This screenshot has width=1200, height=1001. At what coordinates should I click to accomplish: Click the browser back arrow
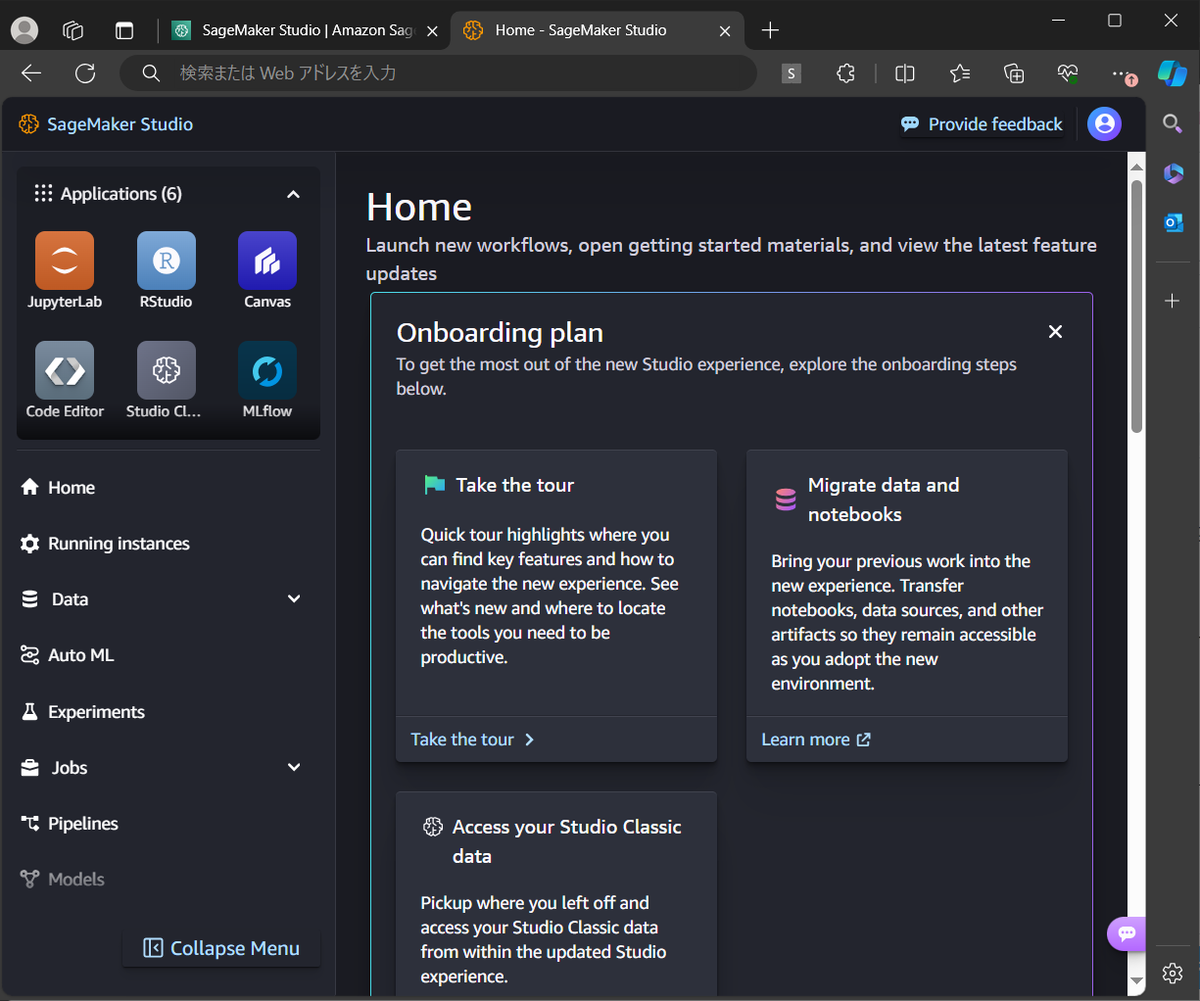point(31,73)
